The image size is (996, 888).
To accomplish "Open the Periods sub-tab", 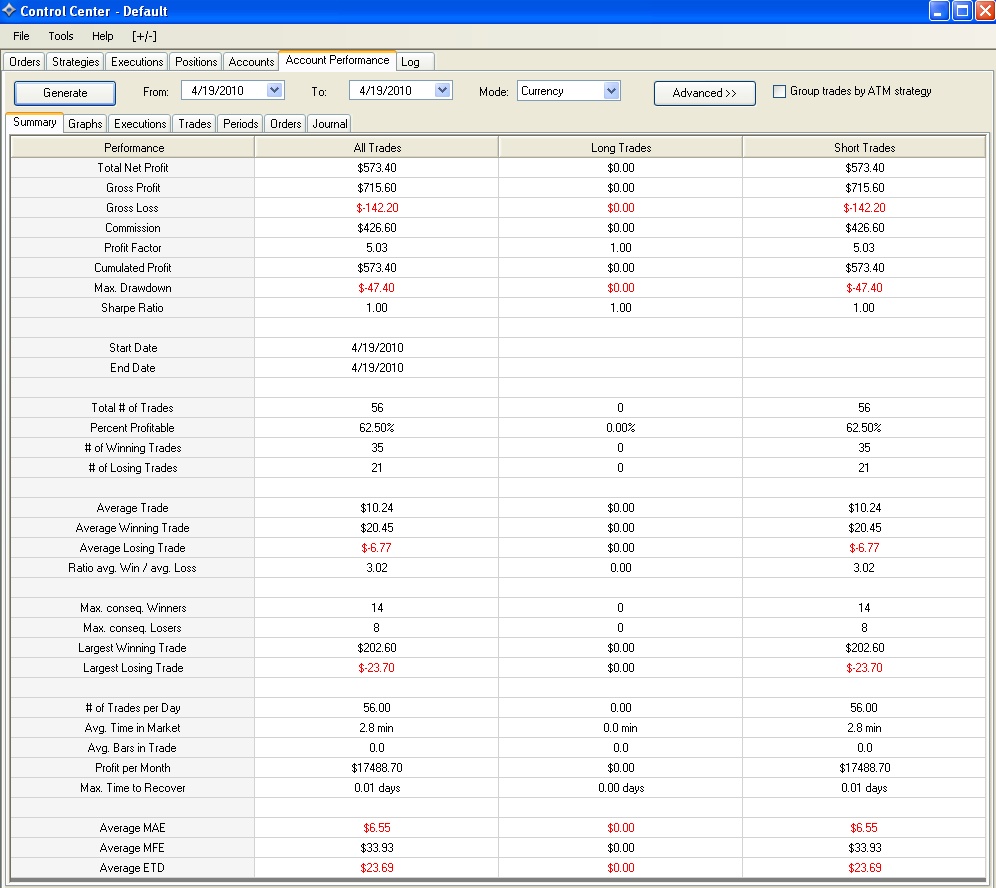I will click(x=240, y=124).
